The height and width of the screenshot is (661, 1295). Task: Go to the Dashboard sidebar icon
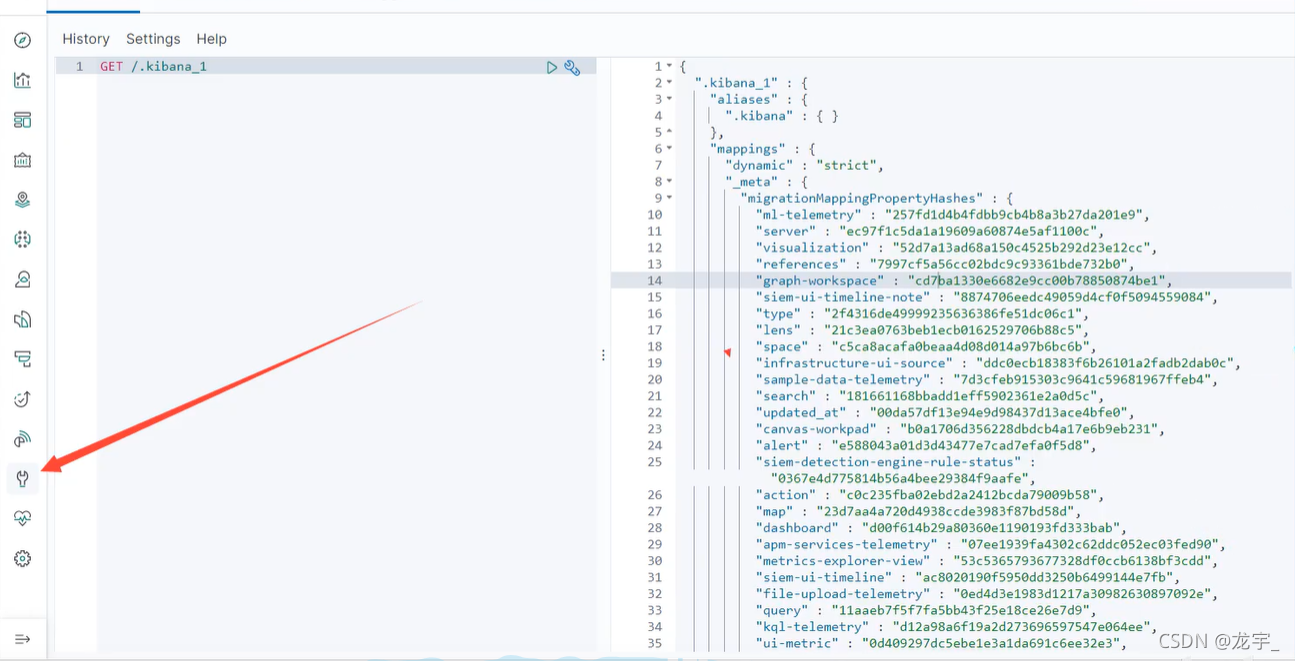[x=22, y=120]
